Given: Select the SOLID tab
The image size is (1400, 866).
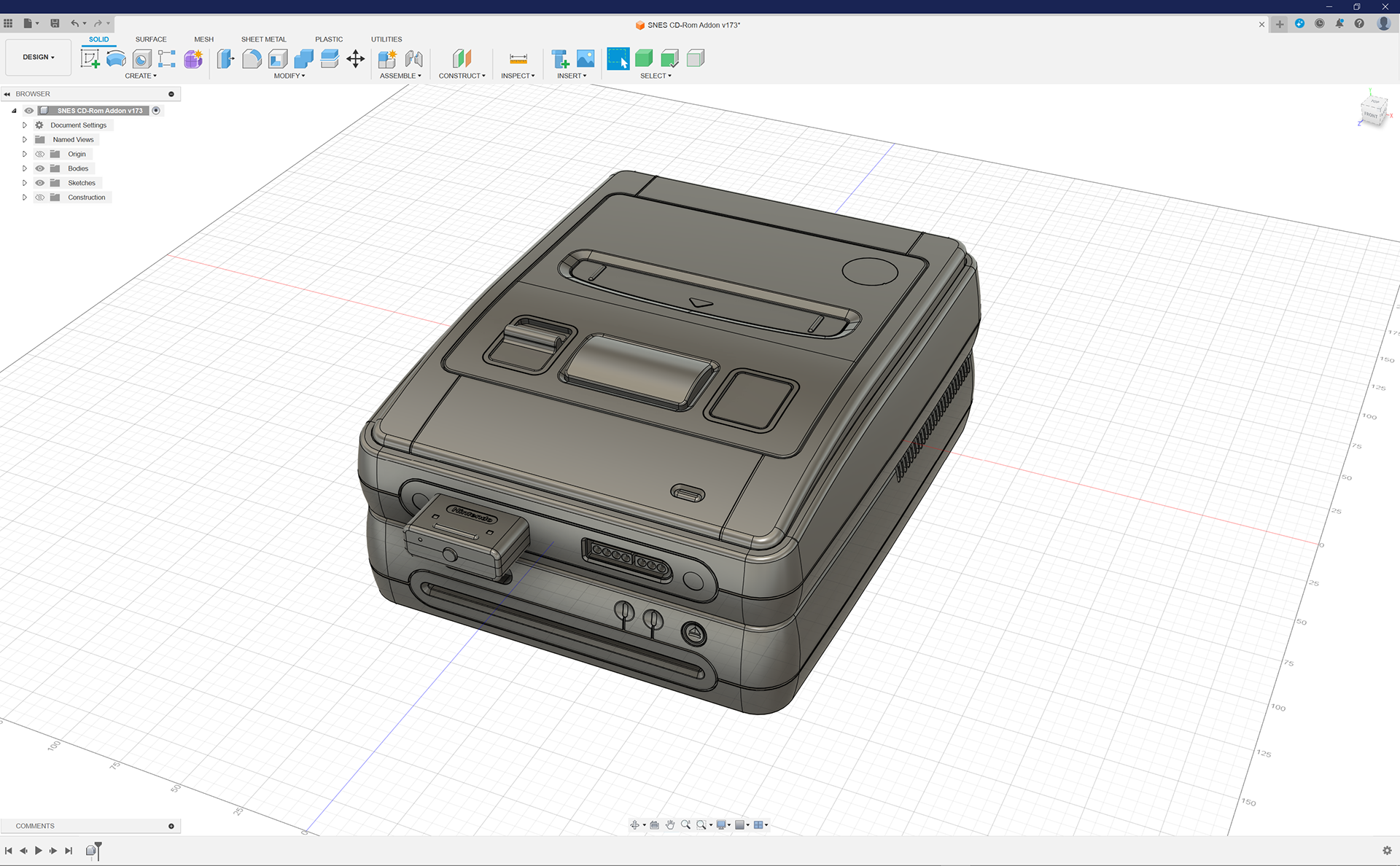Looking at the screenshot, I should (x=99, y=39).
